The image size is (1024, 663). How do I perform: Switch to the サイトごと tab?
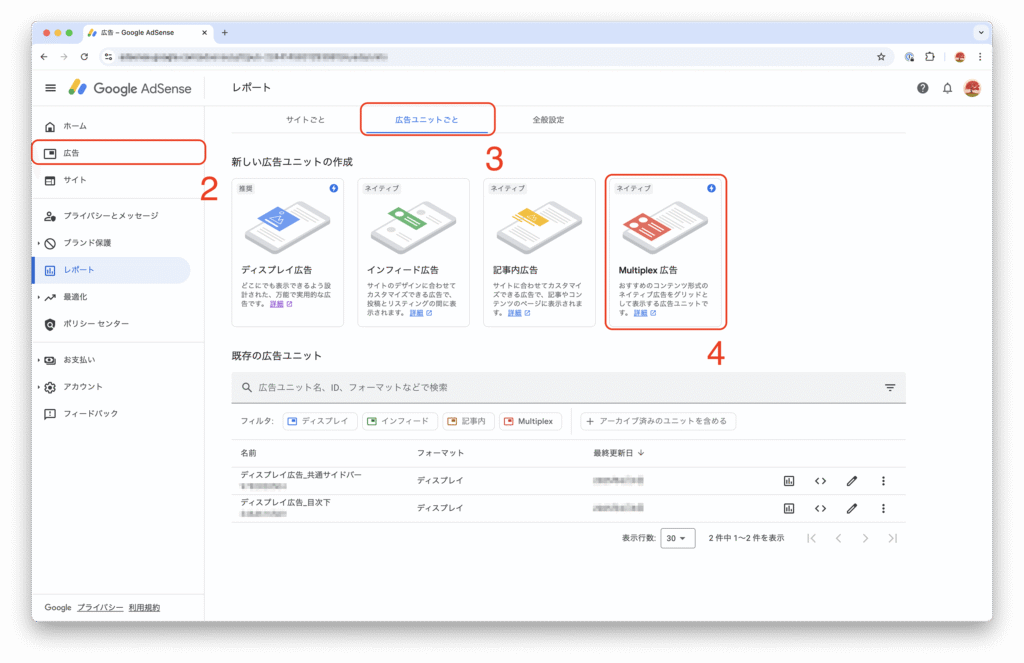pyautogui.click(x=306, y=120)
